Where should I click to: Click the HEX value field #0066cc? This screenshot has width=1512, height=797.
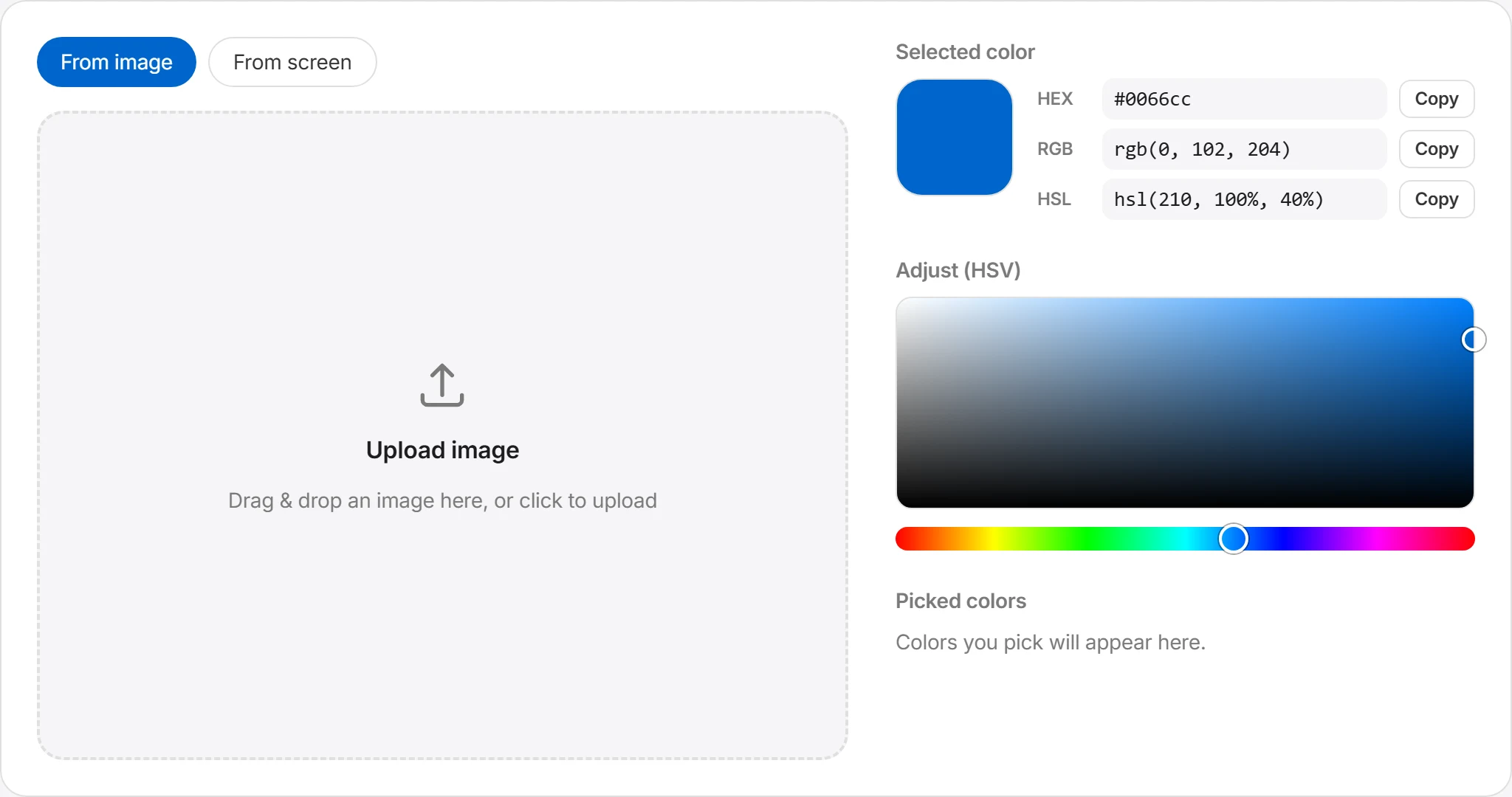click(x=1244, y=99)
